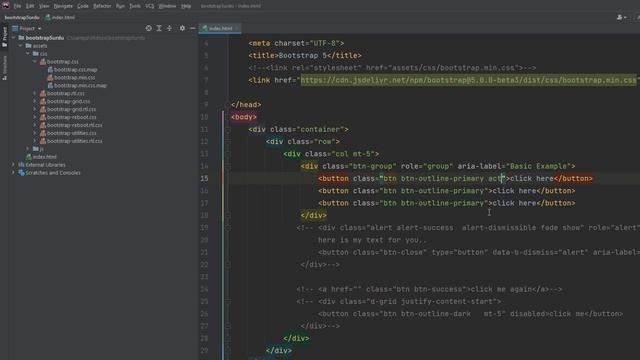640x360 pixels.
Task: Click the External Libraries icon
Action: coord(22,165)
